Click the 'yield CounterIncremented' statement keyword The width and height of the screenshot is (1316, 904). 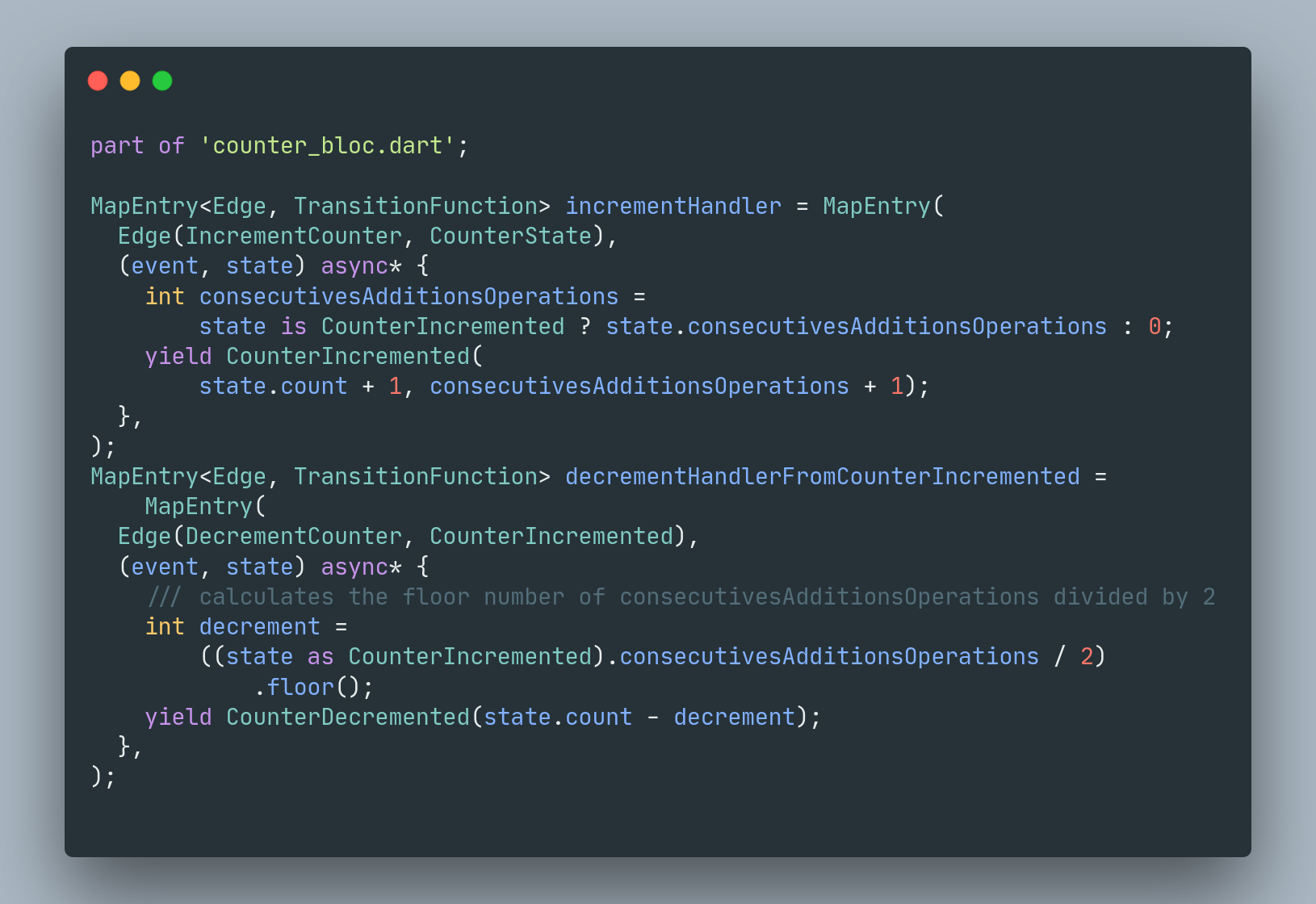pyautogui.click(x=178, y=356)
